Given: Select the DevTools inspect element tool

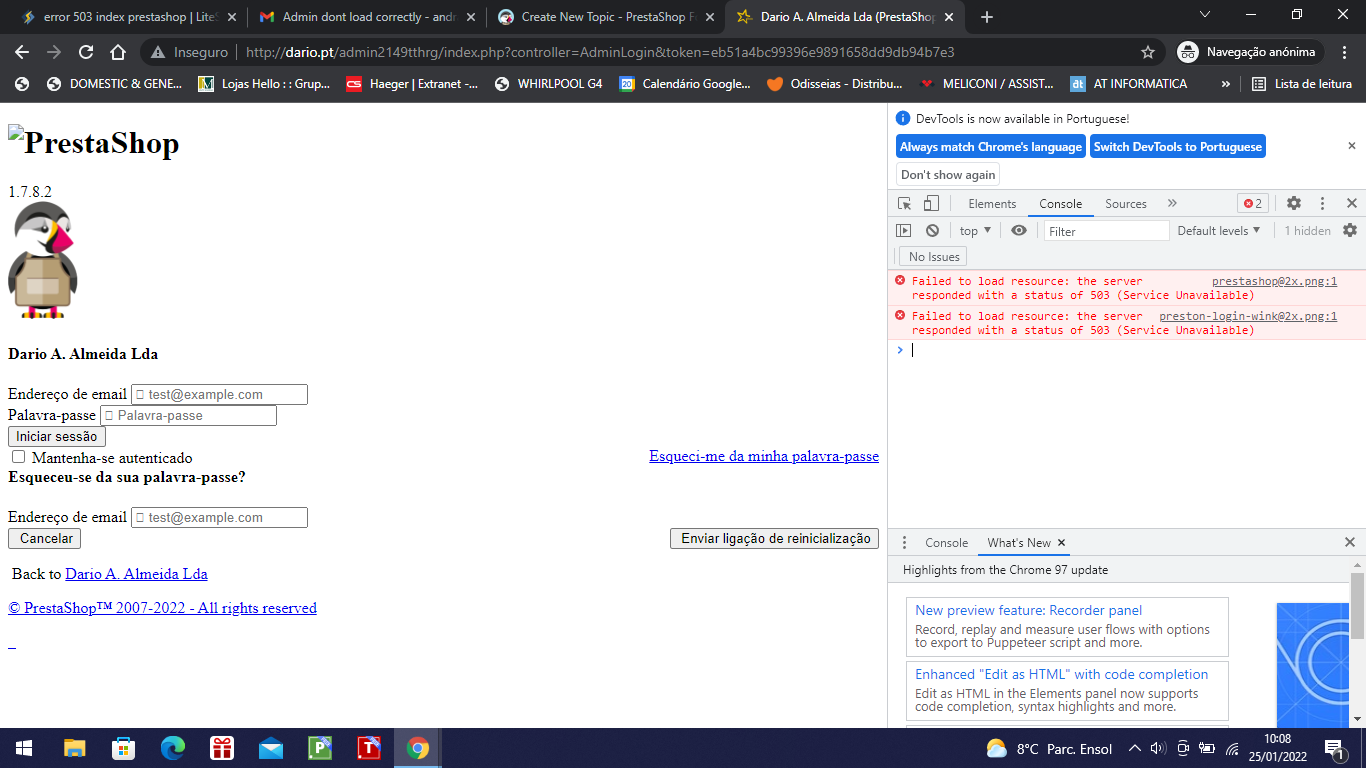Looking at the screenshot, I should pyautogui.click(x=905, y=203).
